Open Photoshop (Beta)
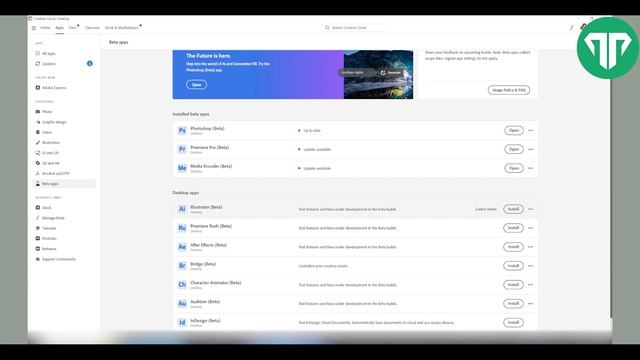Viewport: 640px width, 360px height. coord(514,131)
